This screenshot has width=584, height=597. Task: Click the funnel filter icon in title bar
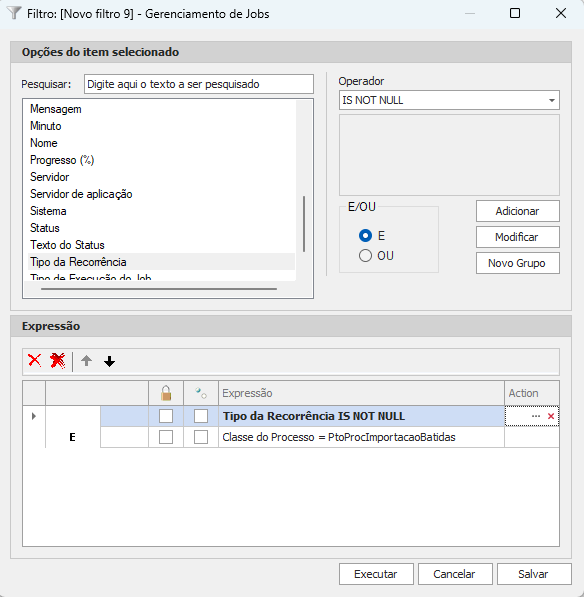(14, 13)
